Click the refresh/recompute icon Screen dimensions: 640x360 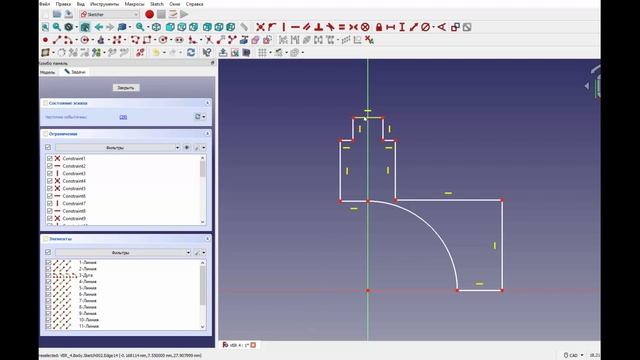191,53
